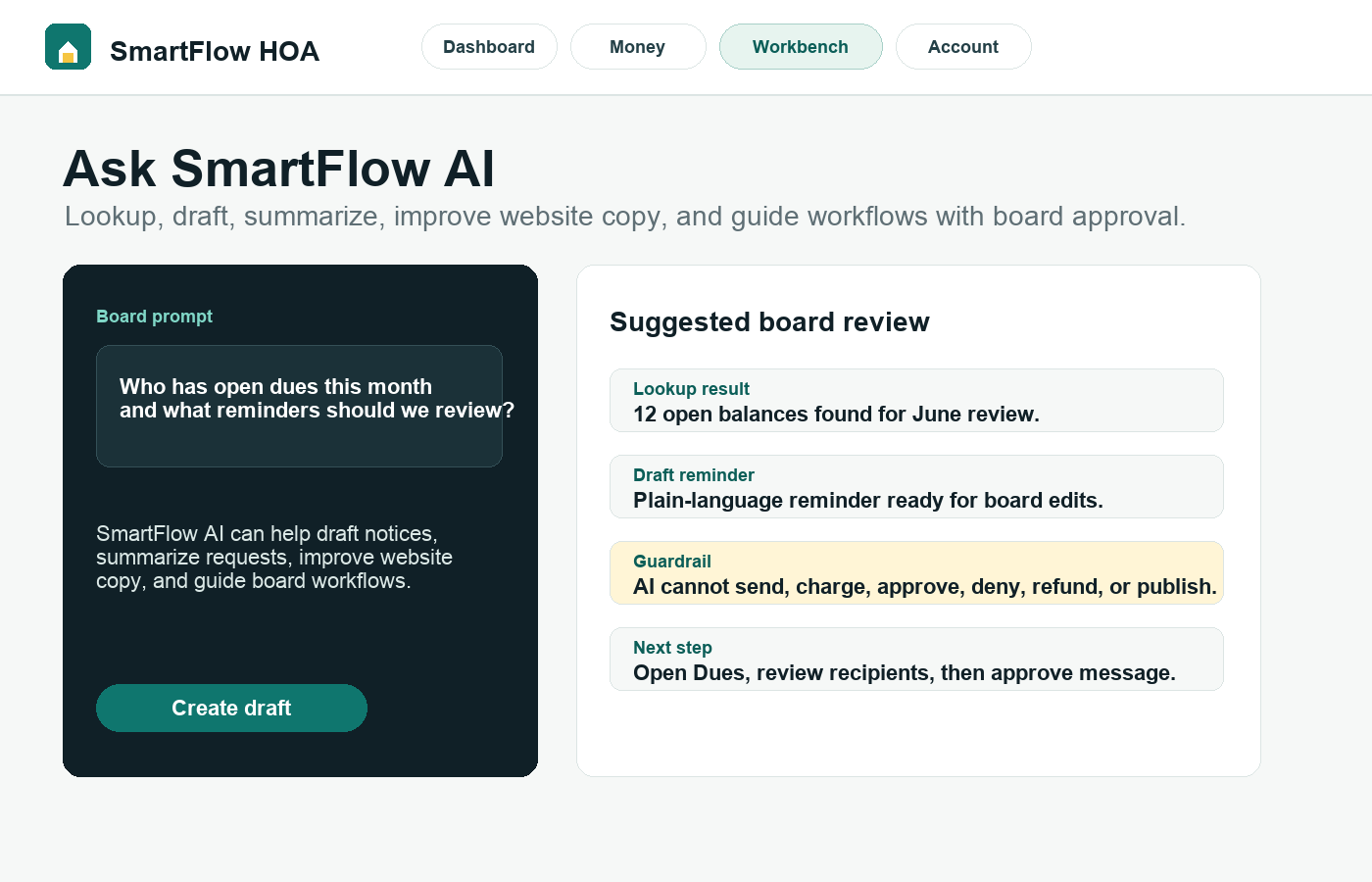1372x882 pixels.
Task: Open the Next step card
Action: (x=916, y=660)
